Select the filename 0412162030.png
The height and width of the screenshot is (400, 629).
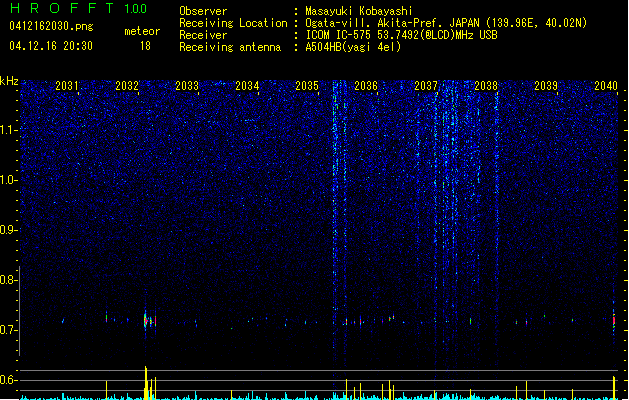pyautogui.click(x=51, y=26)
